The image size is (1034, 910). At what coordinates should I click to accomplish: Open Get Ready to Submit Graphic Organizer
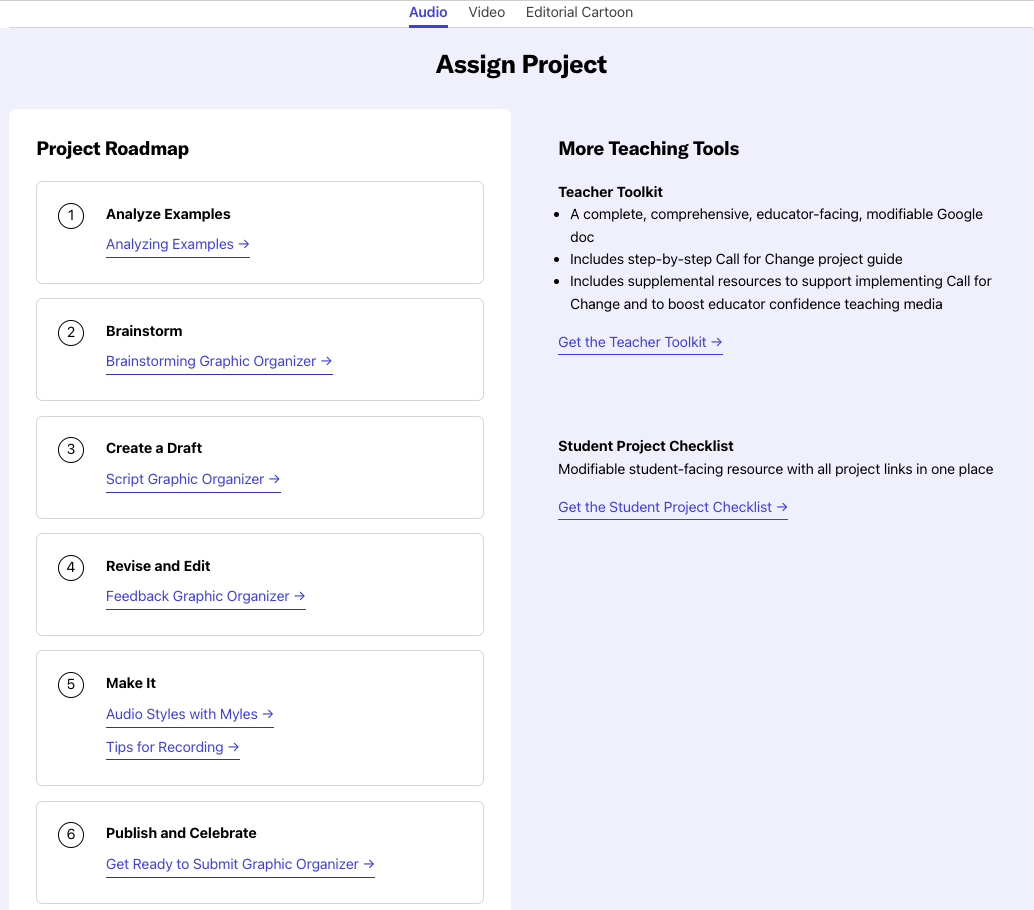[240, 864]
